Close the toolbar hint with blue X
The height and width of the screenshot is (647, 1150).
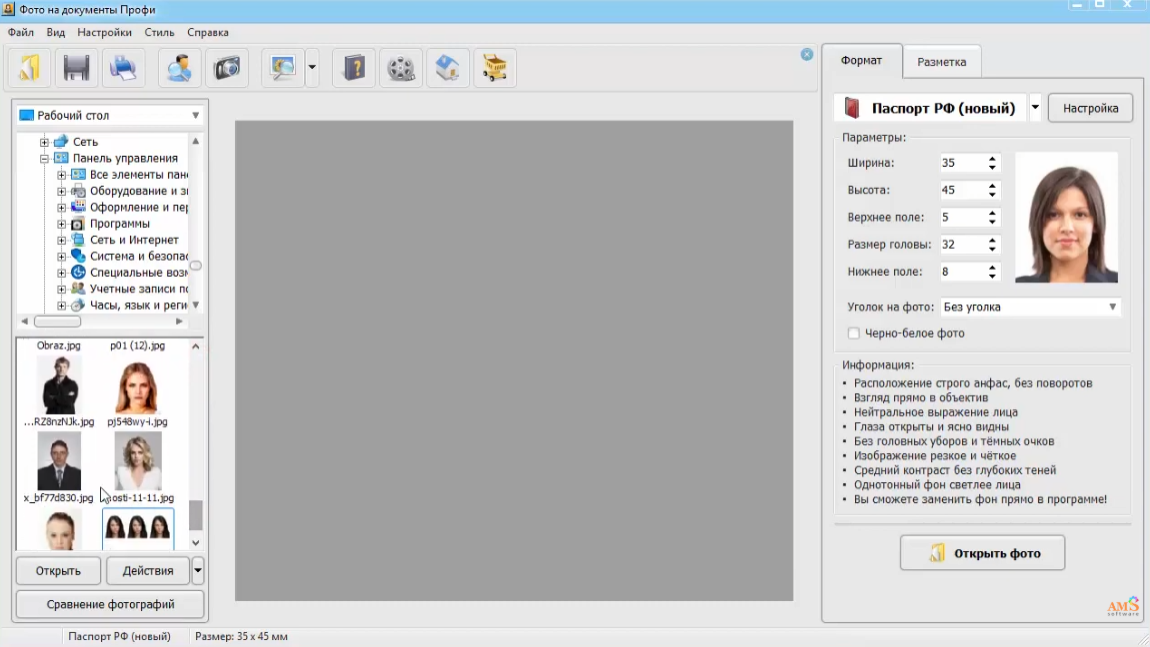click(807, 54)
